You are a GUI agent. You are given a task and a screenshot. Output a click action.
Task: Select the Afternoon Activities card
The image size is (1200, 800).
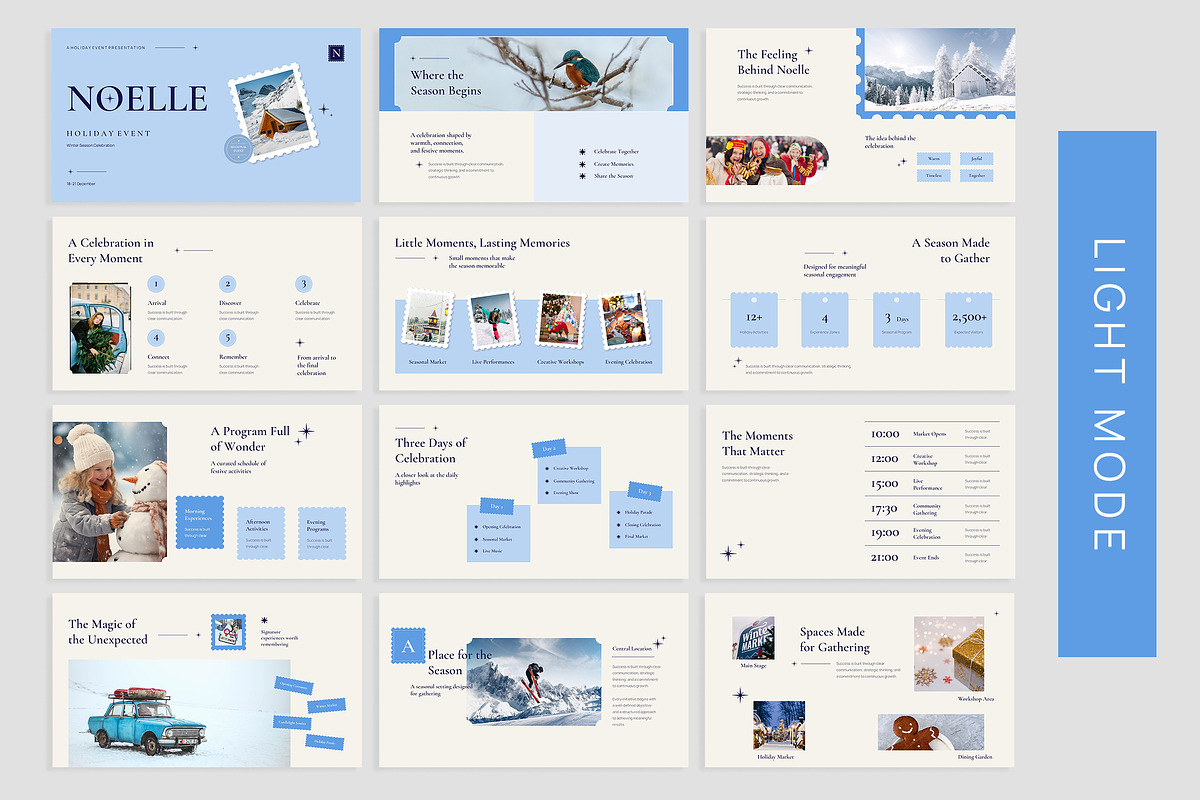point(260,533)
